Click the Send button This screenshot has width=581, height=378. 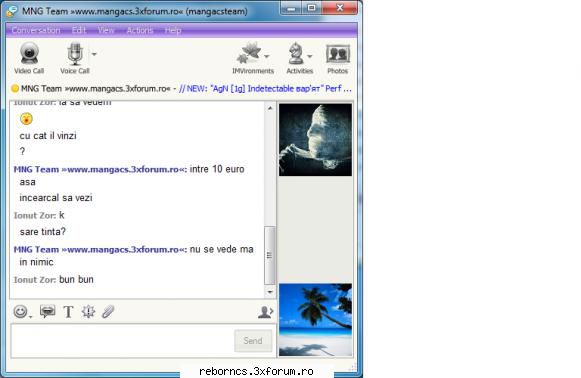(x=253, y=341)
